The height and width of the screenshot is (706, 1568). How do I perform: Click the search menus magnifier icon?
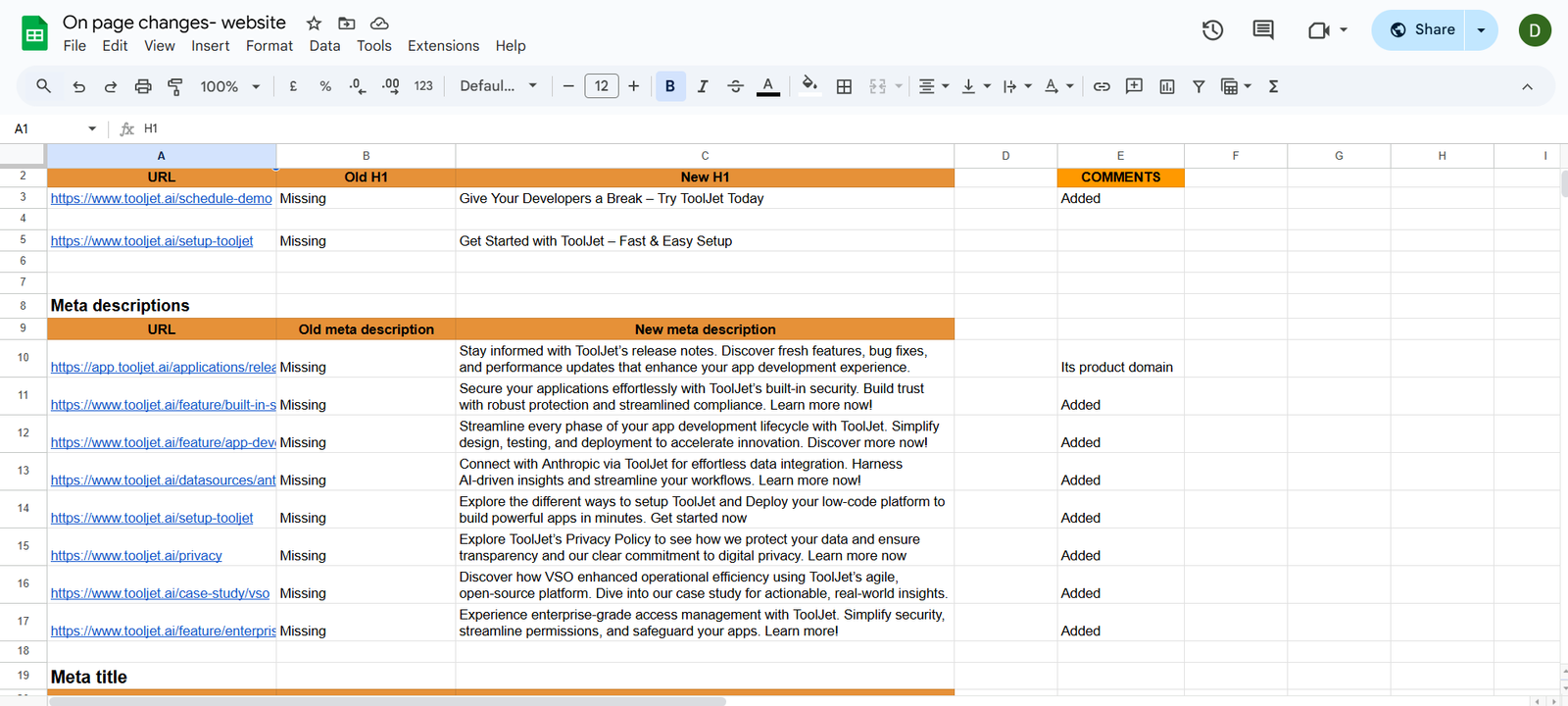point(43,86)
